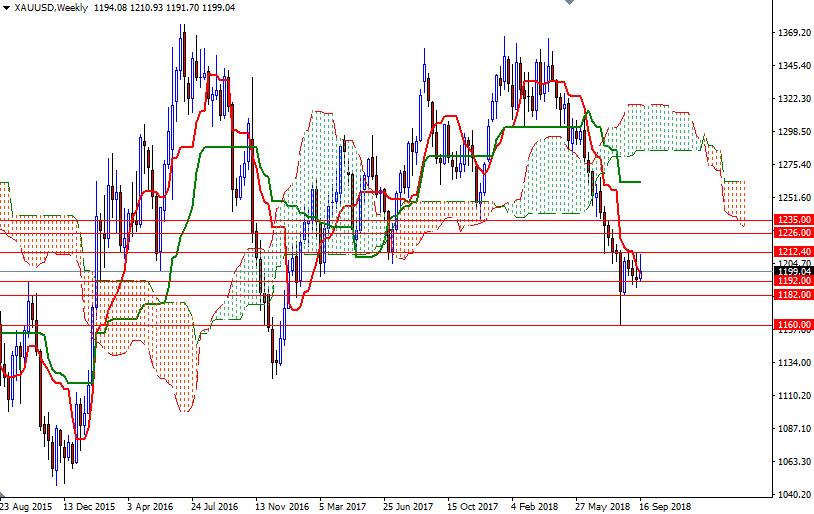Select the 1226.00 red price label
The image size is (814, 514).
click(x=792, y=233)
